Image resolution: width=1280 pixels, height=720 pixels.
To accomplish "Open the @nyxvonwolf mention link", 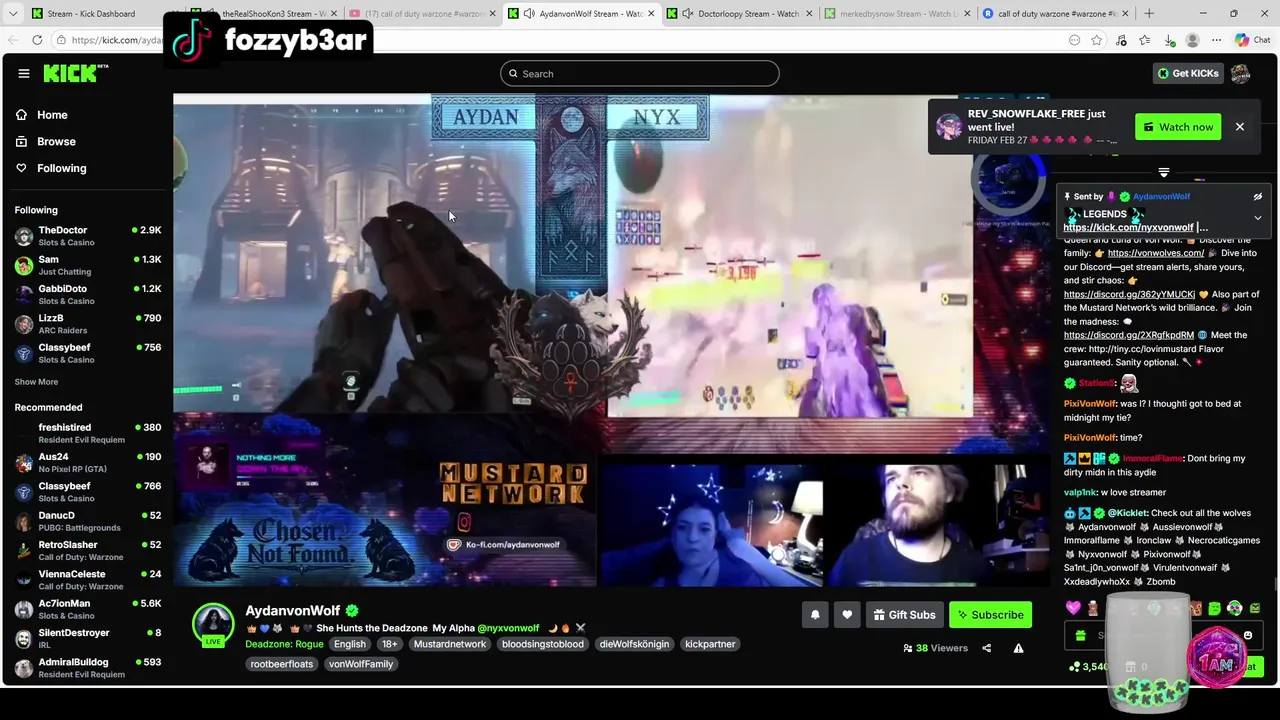I will tap(508, 628).
